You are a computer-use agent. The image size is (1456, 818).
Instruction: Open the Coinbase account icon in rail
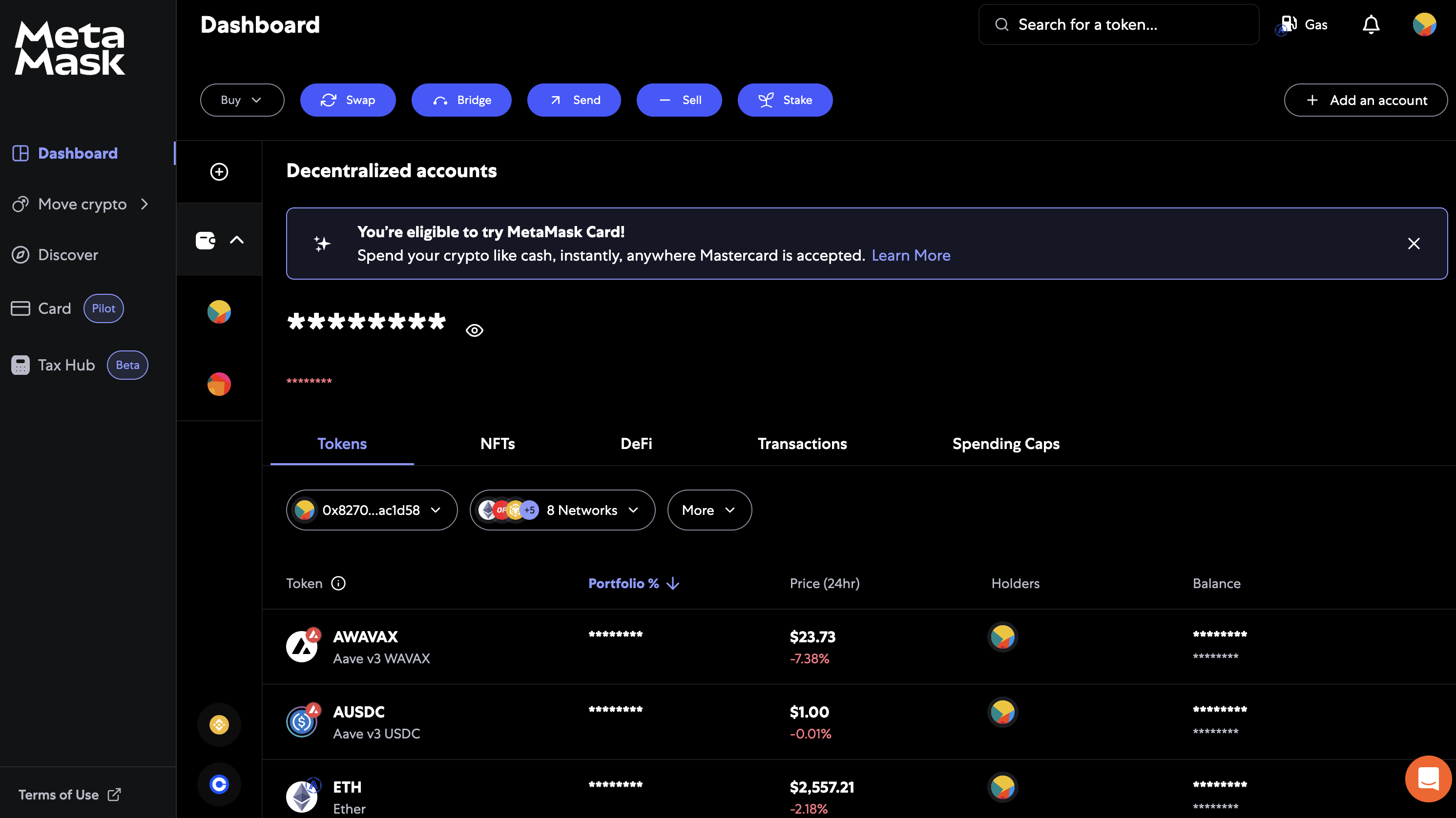tap(219, 783)
